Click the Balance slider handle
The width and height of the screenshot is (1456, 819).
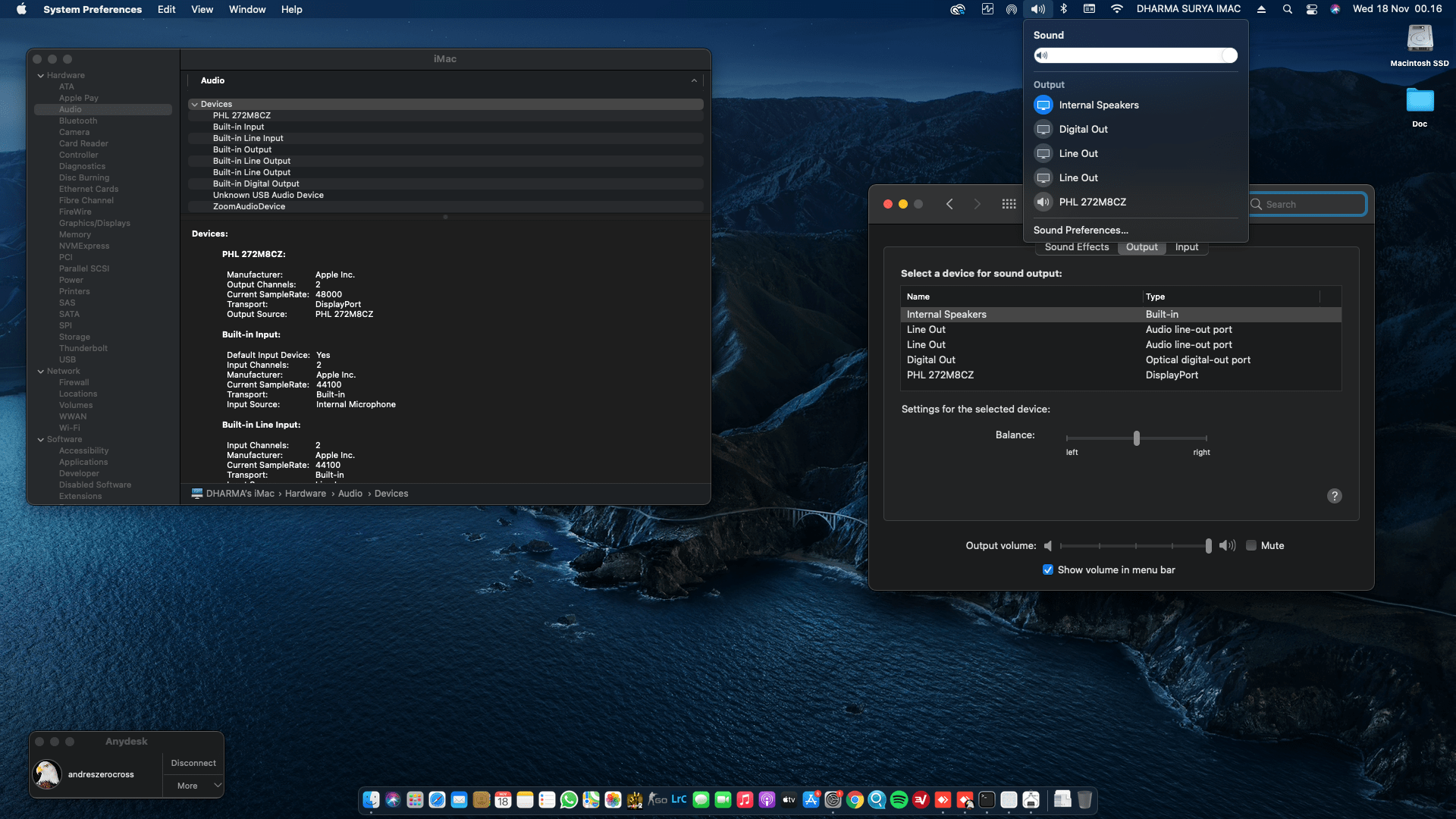[1136, 438]
